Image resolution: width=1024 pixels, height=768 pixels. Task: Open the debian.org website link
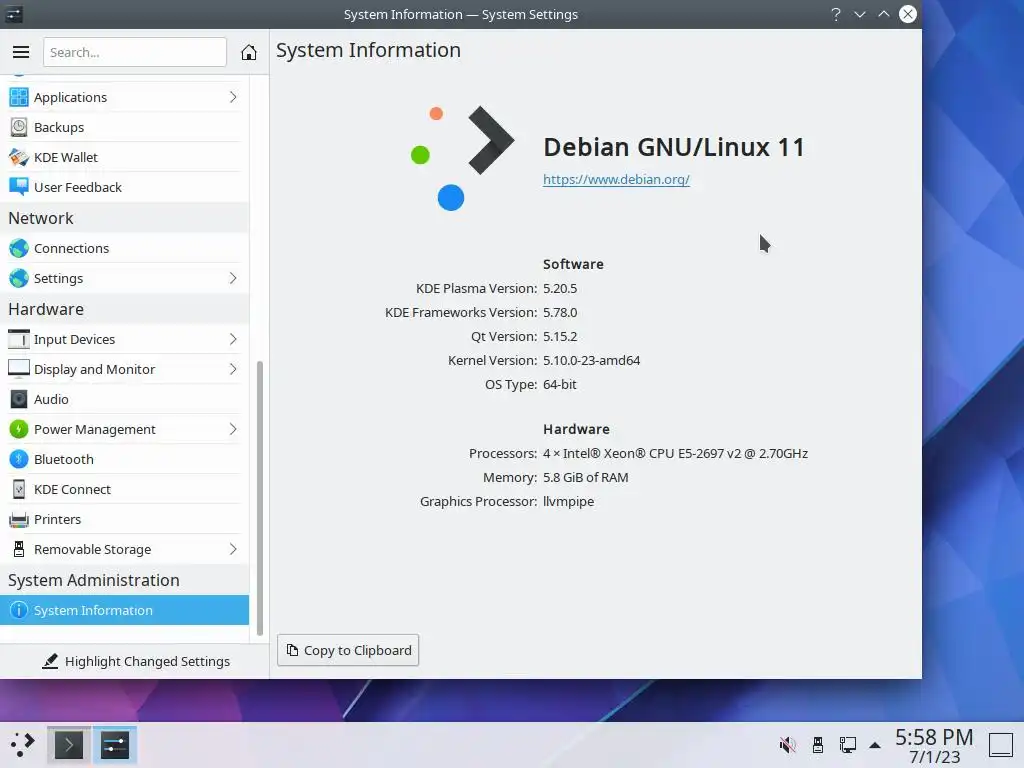click(616, 180)
